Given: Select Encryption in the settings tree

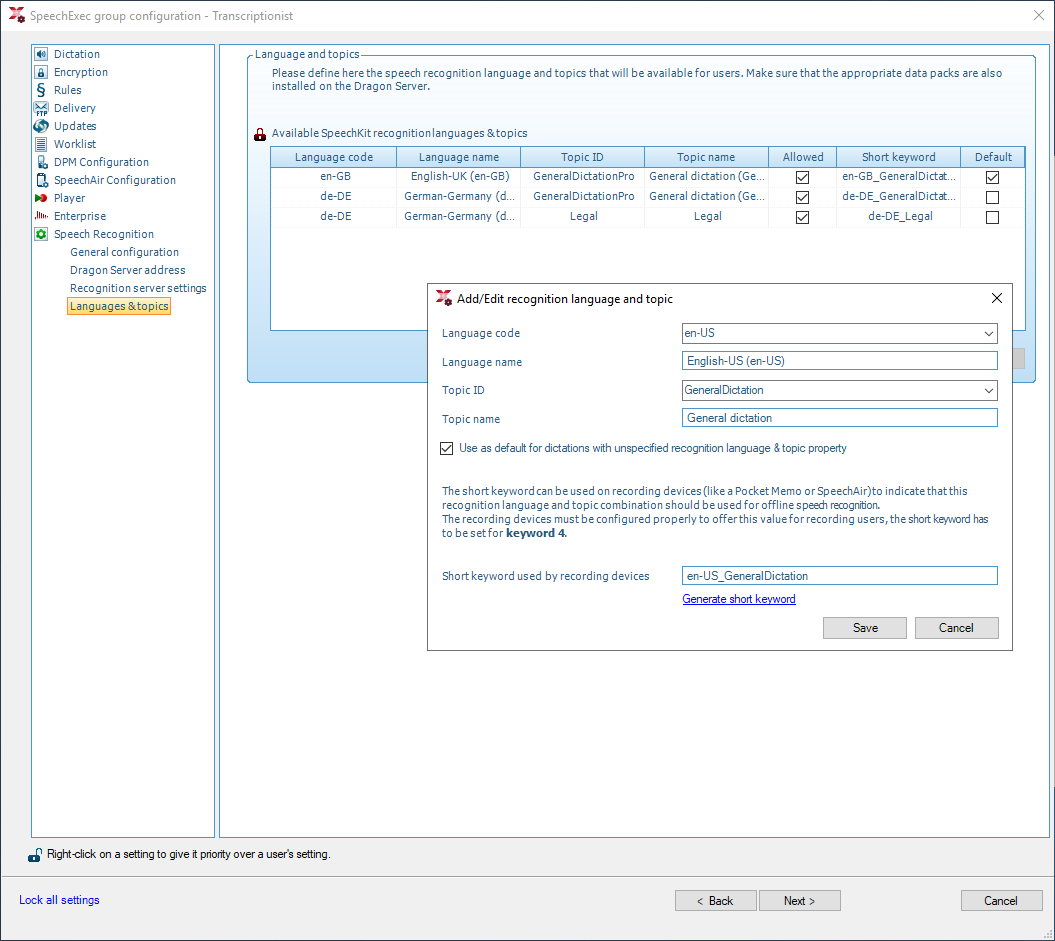Looking at the screenshot, I should click(x=81, y=72).
